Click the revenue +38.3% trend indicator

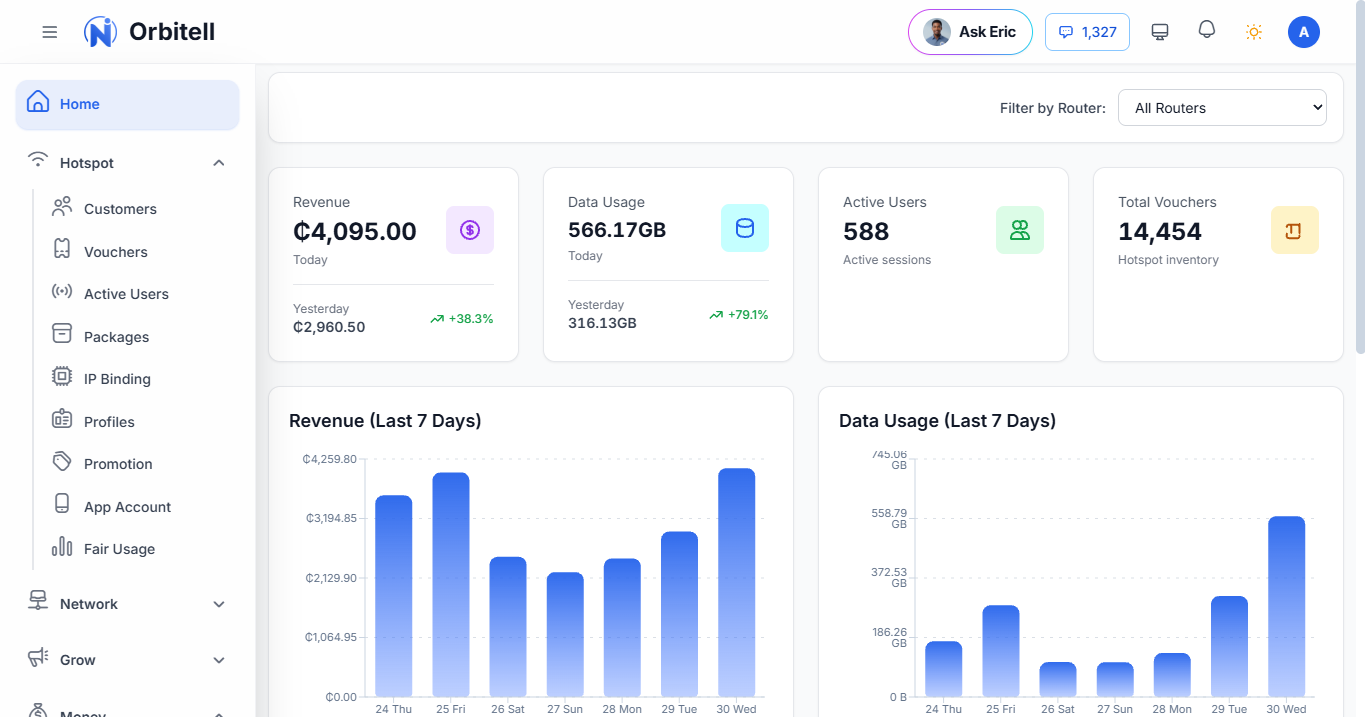(462, 319)
